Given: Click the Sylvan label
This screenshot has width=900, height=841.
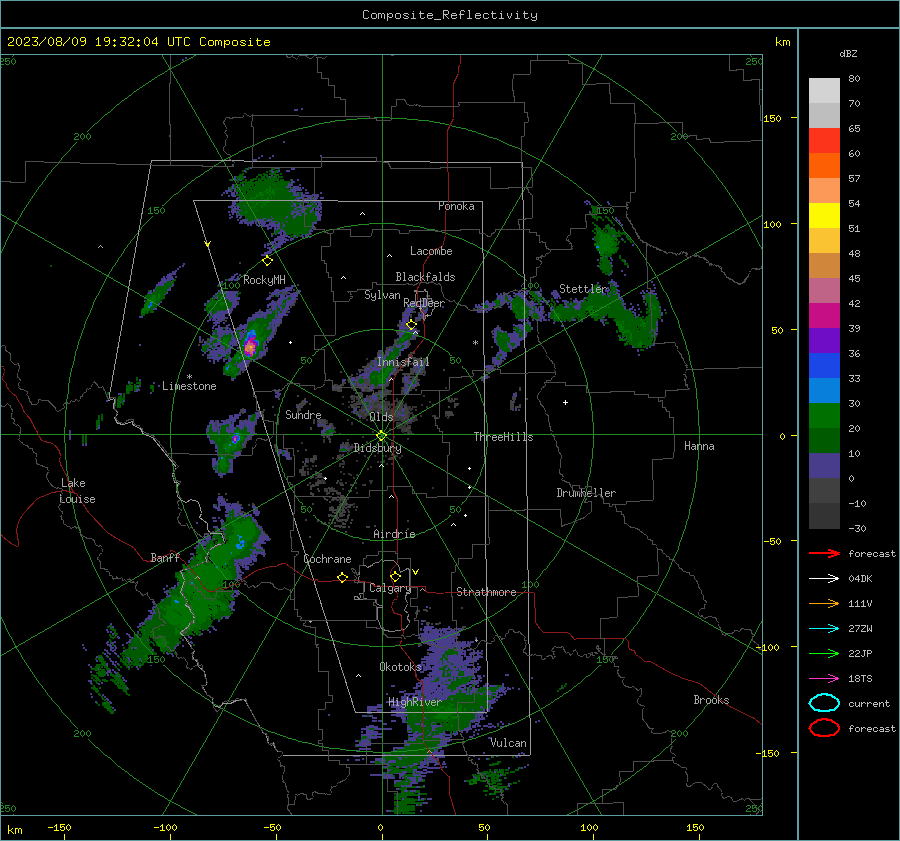Looking at the screenshot, I should pos(382,295).
